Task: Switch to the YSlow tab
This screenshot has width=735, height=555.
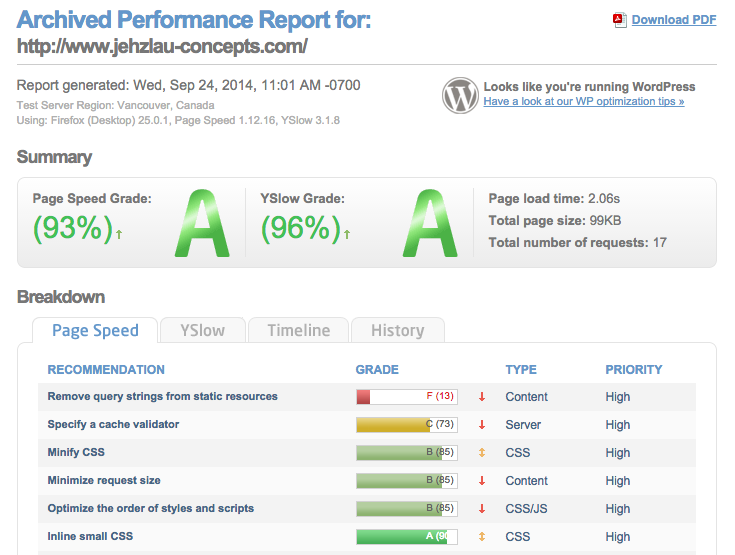Action: tap(202, 330)
